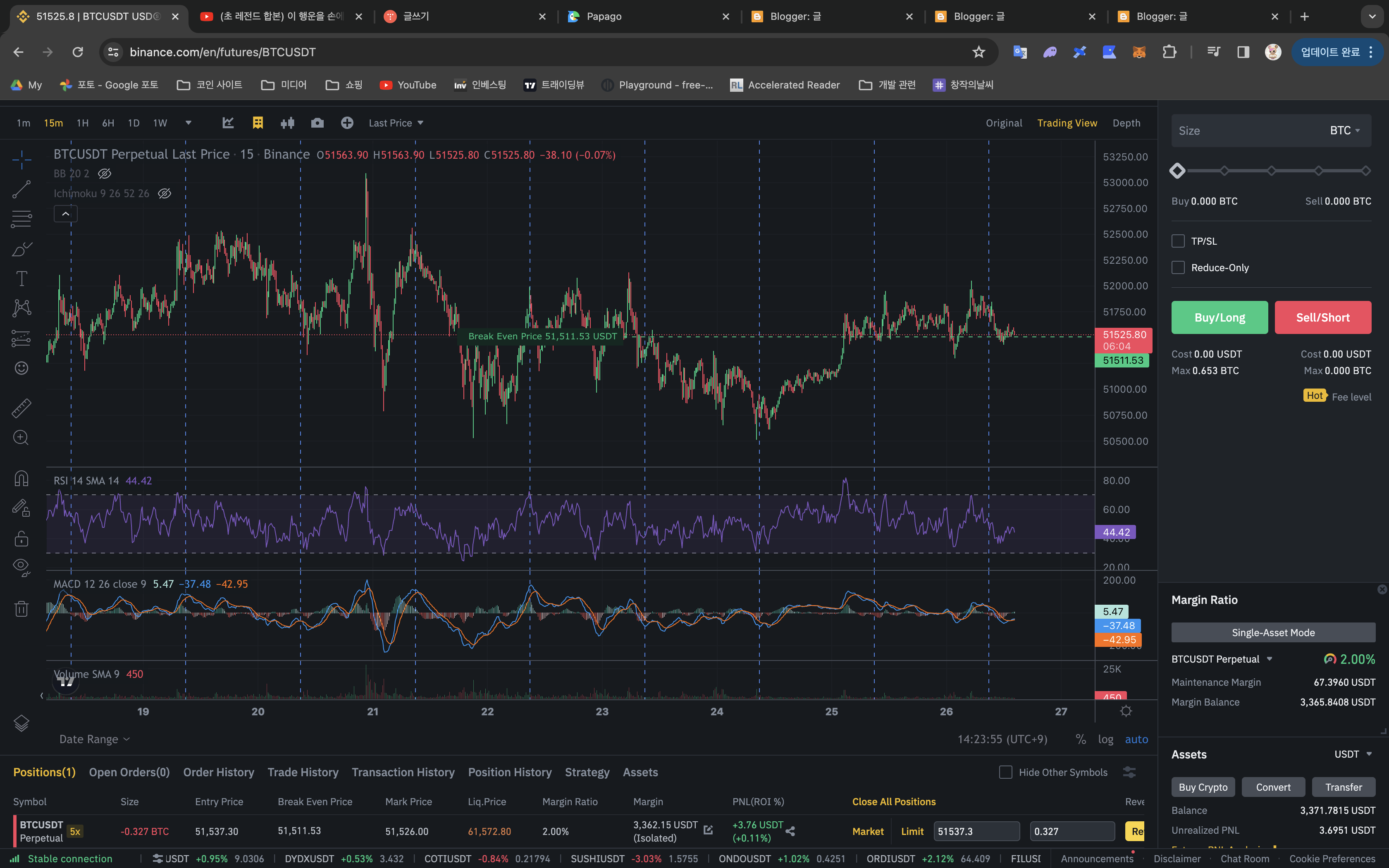Click the Sell/Short button

click(x=1323, y=317)
